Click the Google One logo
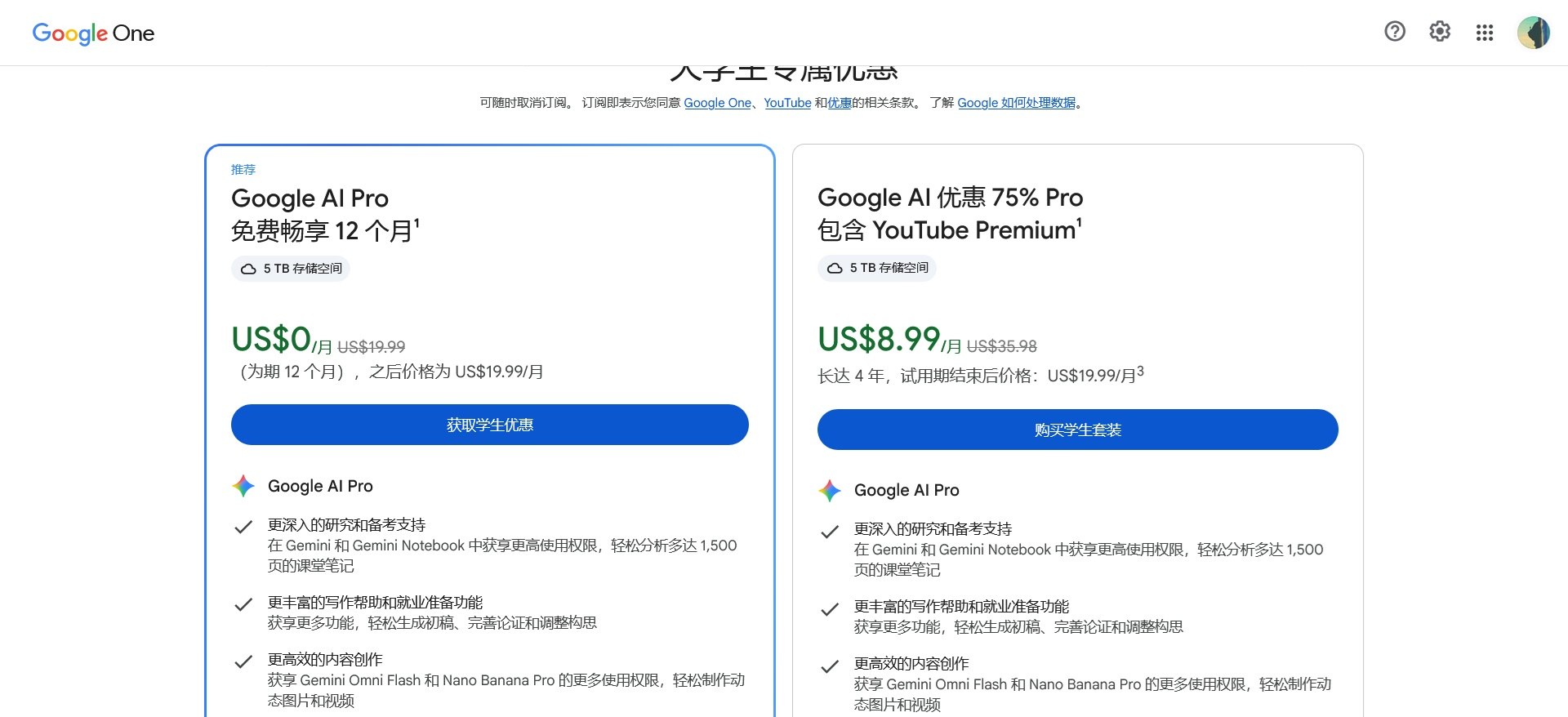The height and width of the screenshot is (717, 1568). (93, 33)
